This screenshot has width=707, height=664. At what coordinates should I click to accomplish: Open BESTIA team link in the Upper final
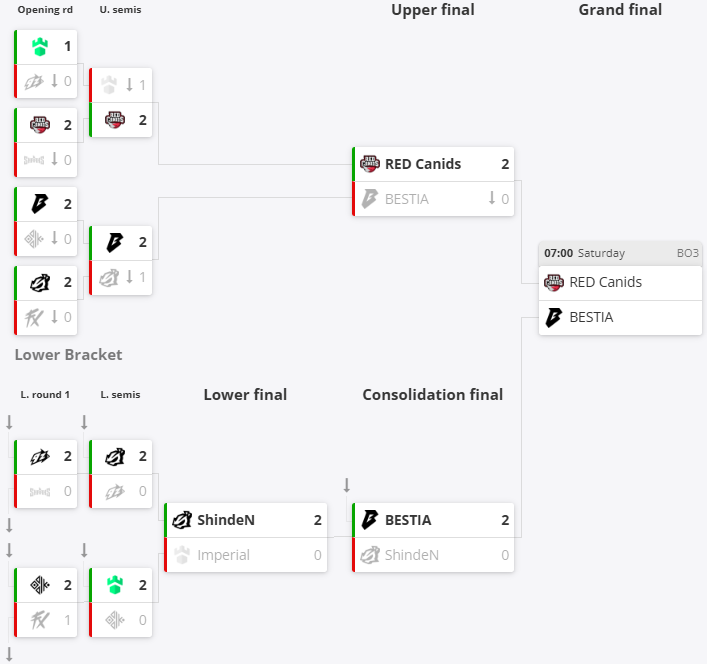406,199
